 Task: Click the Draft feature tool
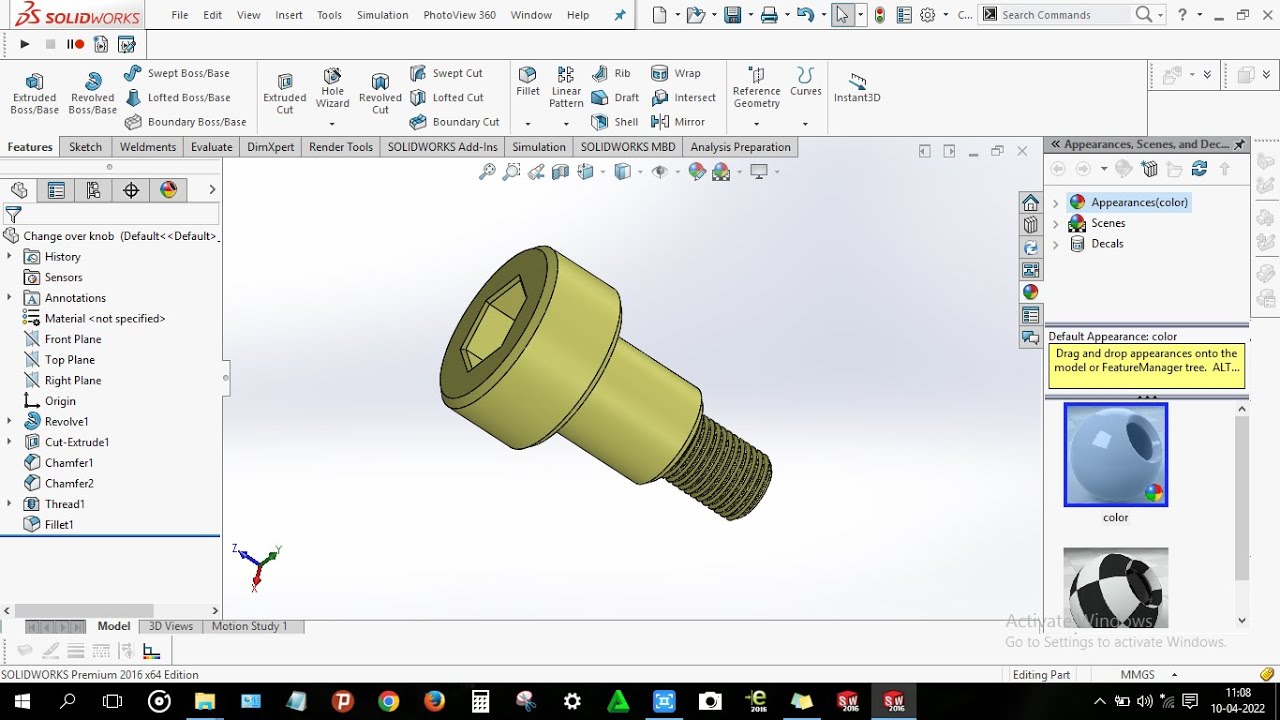(615, 97)
